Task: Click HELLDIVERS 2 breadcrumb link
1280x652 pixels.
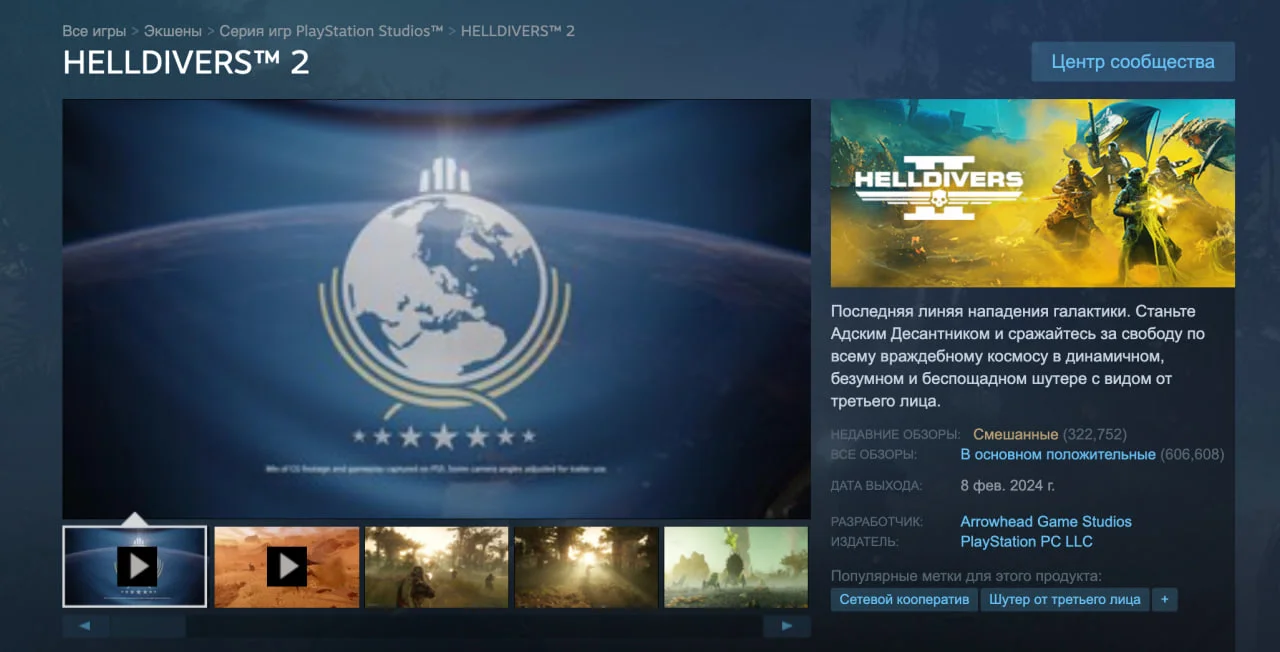Action: click(x=517, y=31)
